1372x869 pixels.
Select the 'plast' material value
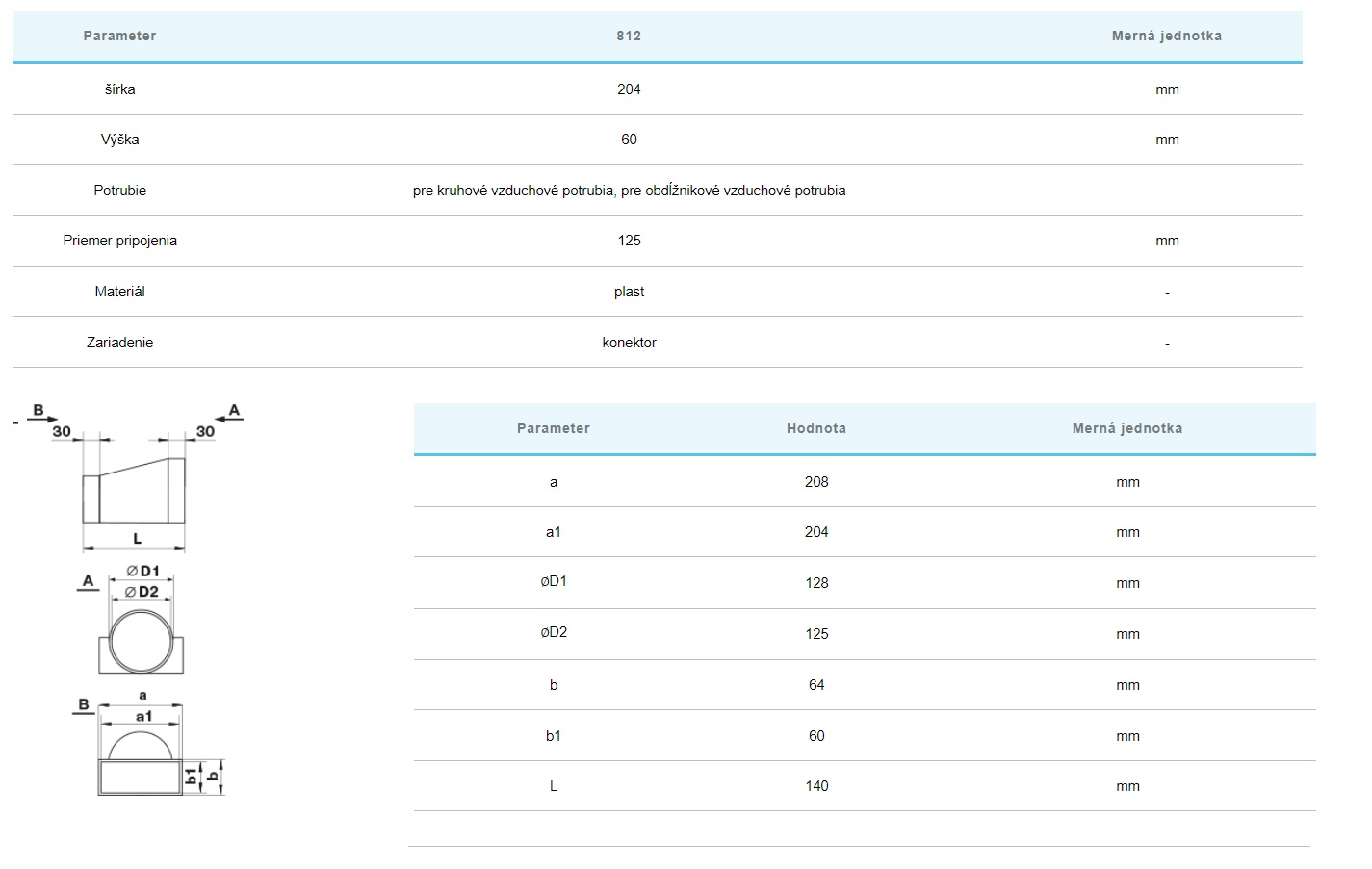(x=629, y=292)
